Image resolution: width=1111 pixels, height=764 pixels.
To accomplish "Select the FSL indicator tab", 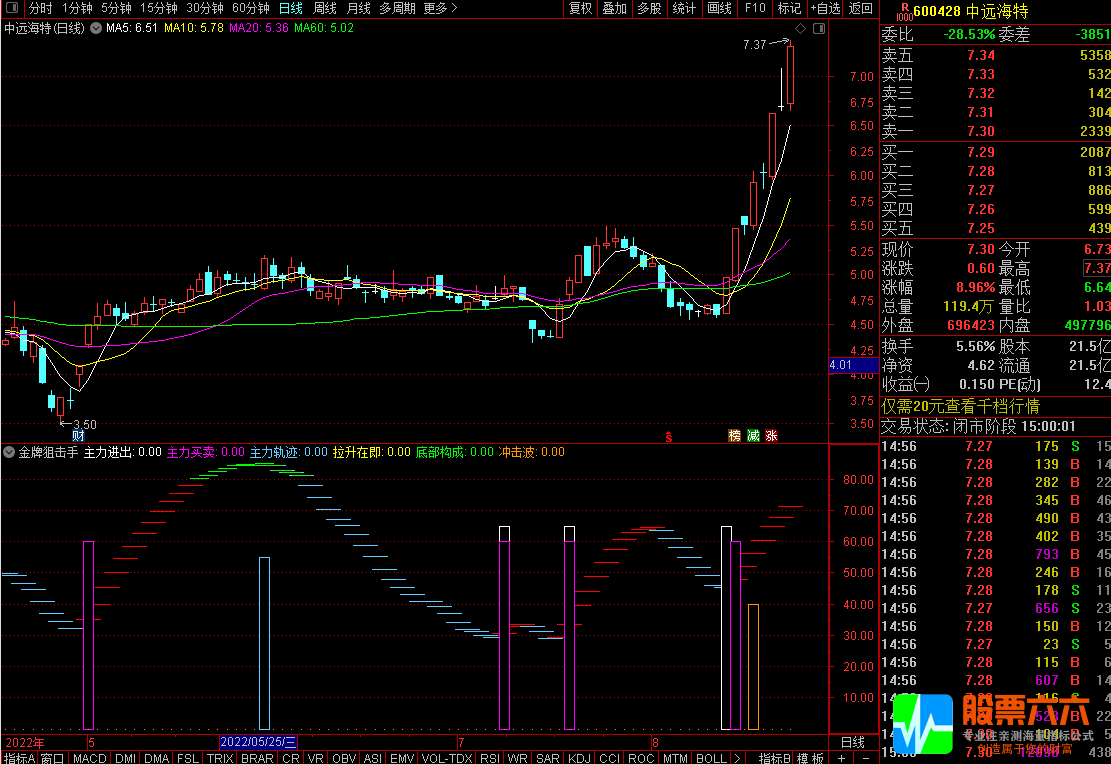I will click(188, 758).
